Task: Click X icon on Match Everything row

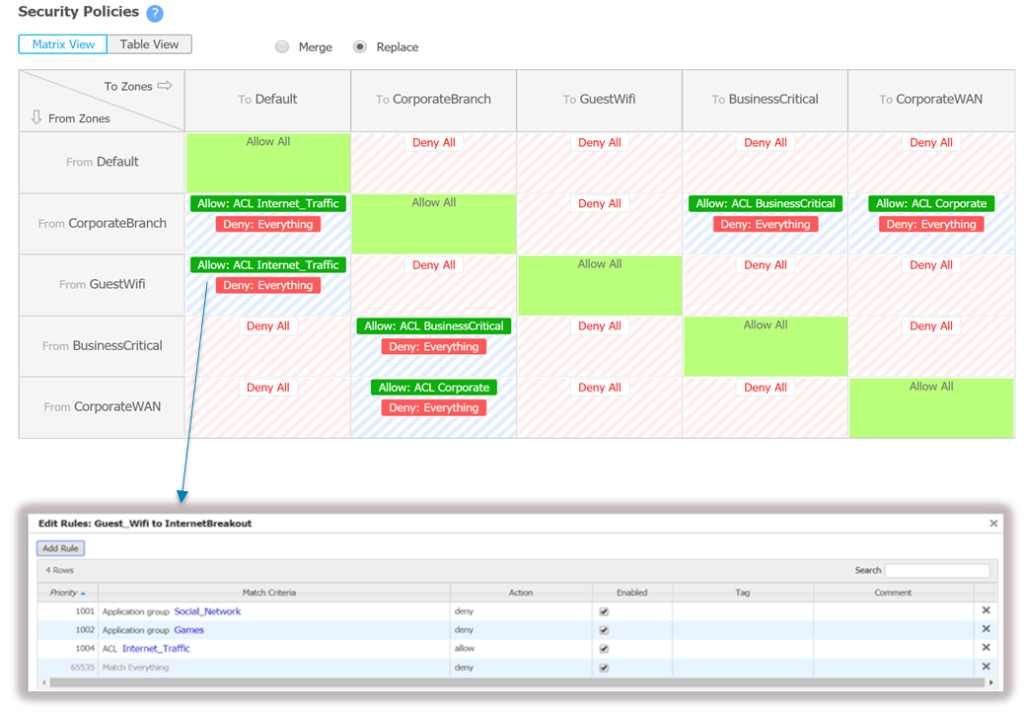Action: point(985,667)
